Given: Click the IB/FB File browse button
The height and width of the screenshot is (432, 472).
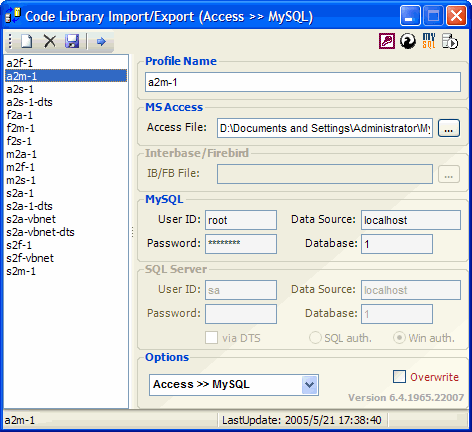Looking at the screenshot, I should click(449, 174).
